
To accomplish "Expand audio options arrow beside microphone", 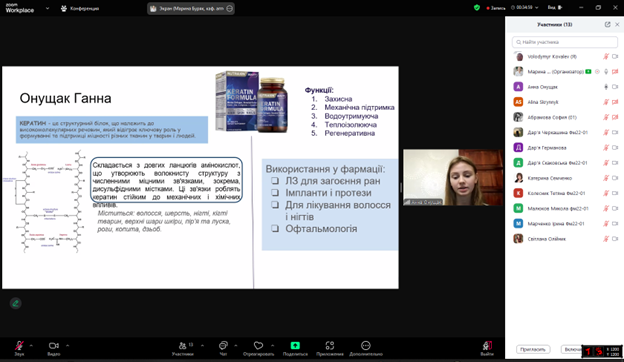I will [31, 345].
